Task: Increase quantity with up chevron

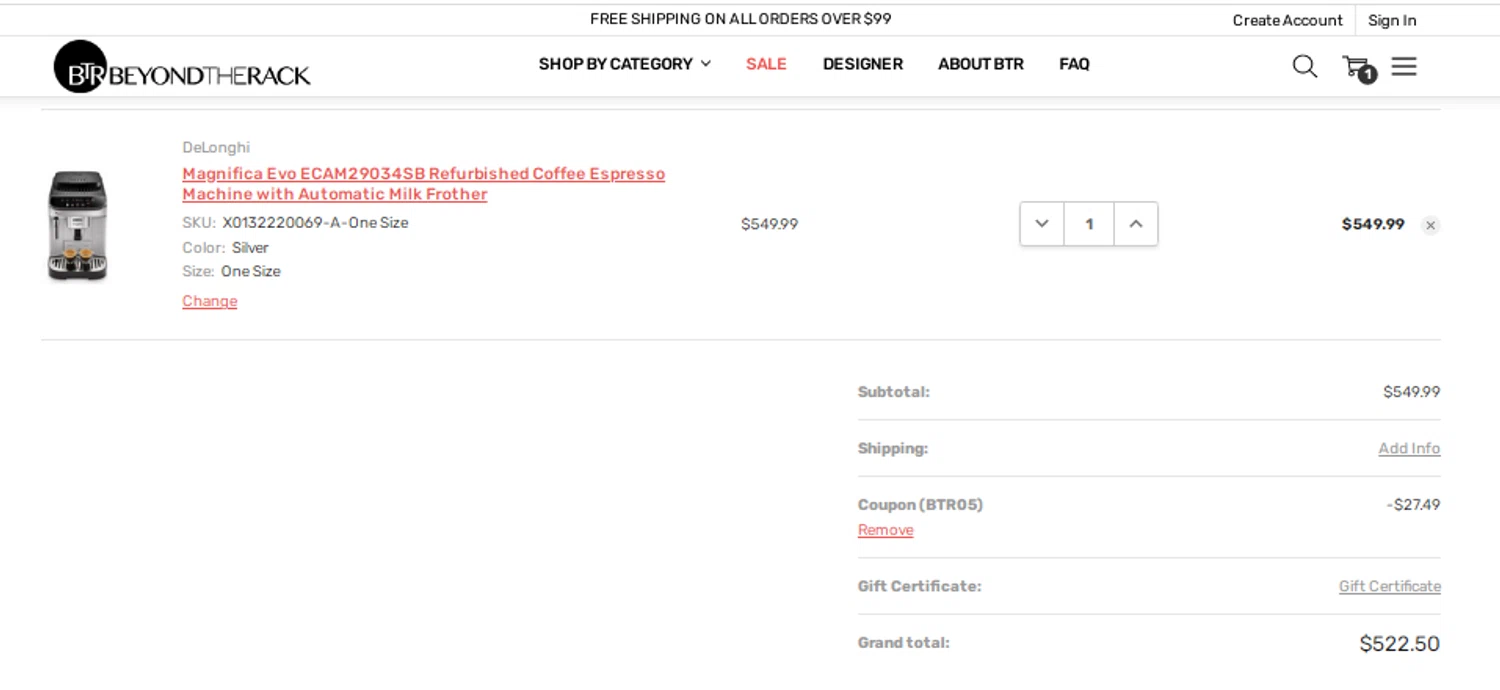Action: tap(1136, 224)
